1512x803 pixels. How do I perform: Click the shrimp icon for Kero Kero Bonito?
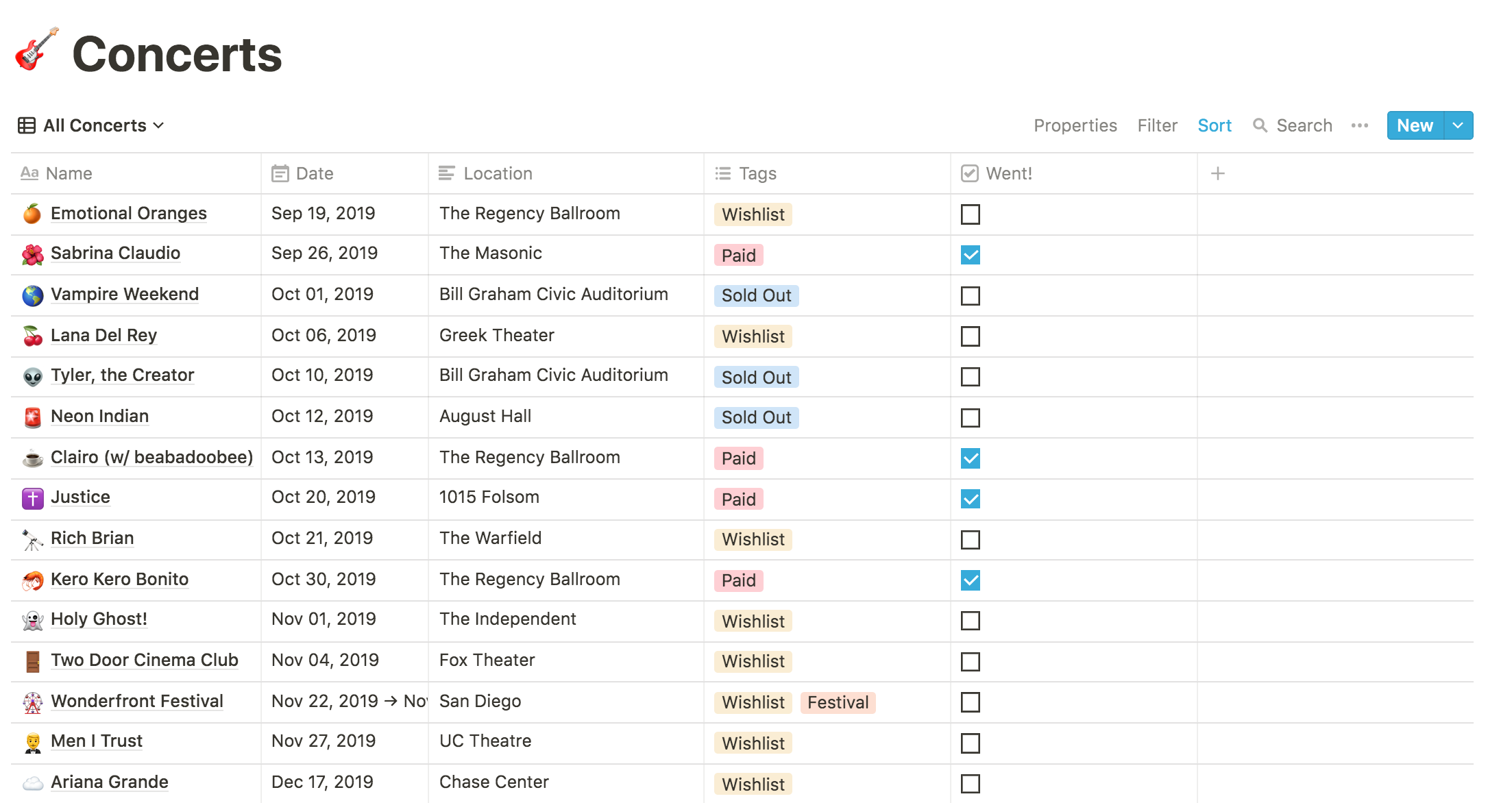(x=32, y=580)
